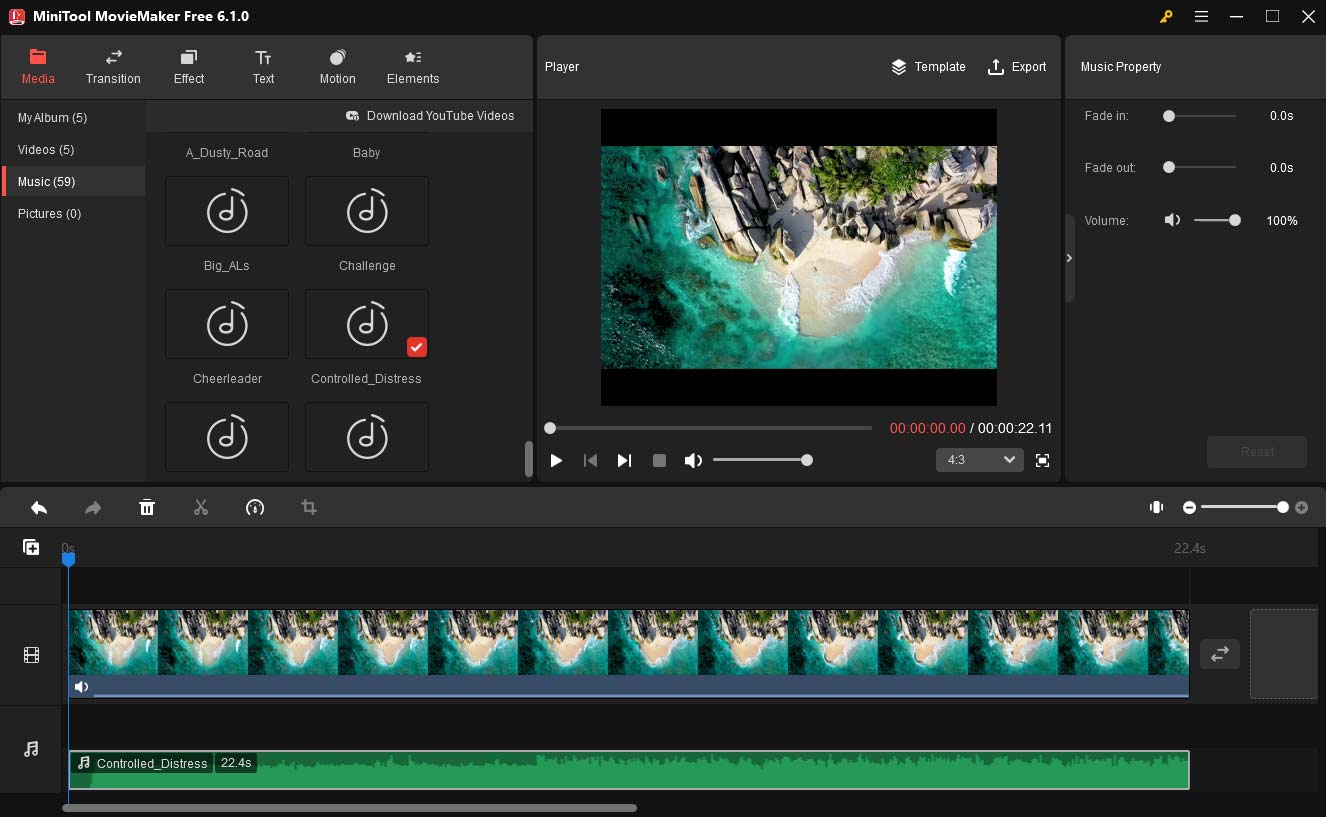1326x817 pixels.
Task: Switch to the Transition tab
Action: [x=113, y=67]
